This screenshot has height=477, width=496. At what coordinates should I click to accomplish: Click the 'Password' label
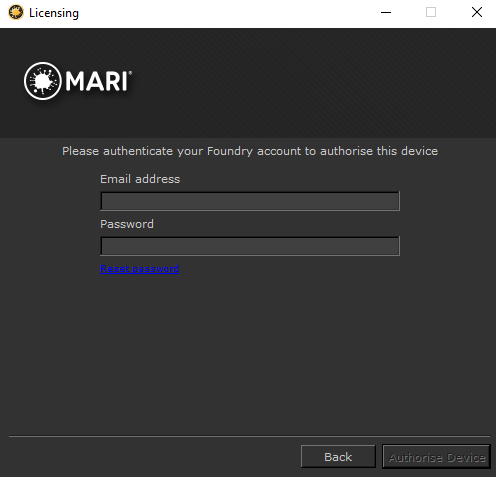tap(127, 224)
